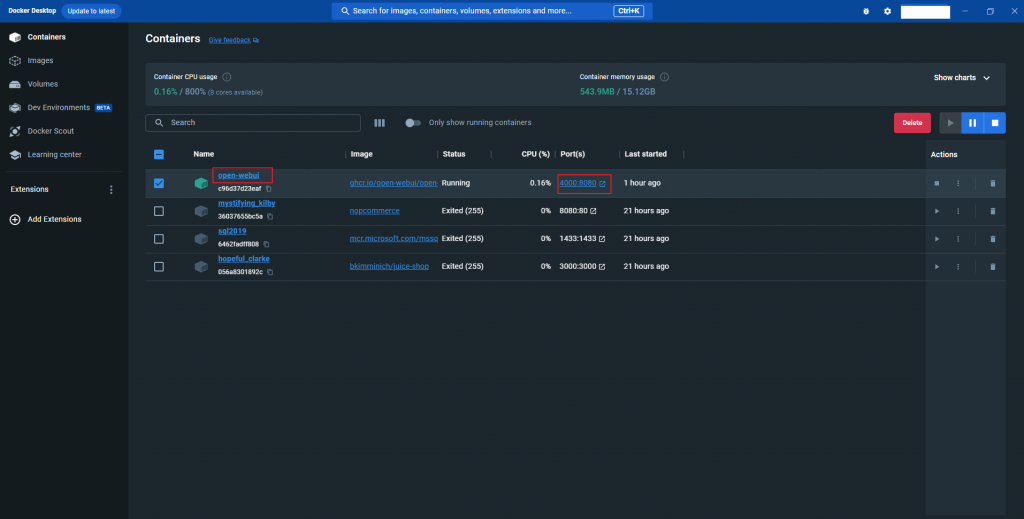Open the sql2019 container link

click(232, 231)
